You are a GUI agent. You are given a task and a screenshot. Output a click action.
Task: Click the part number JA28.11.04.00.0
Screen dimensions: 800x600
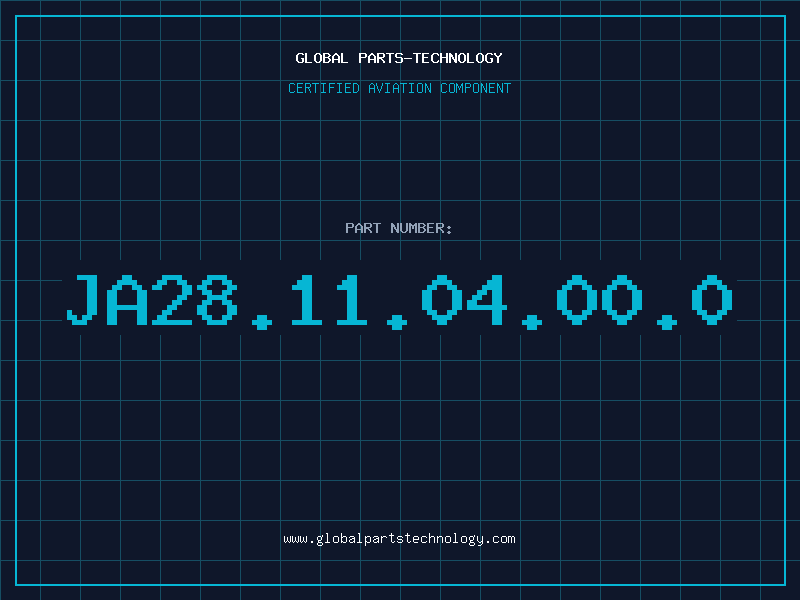(x=399, y=302)
